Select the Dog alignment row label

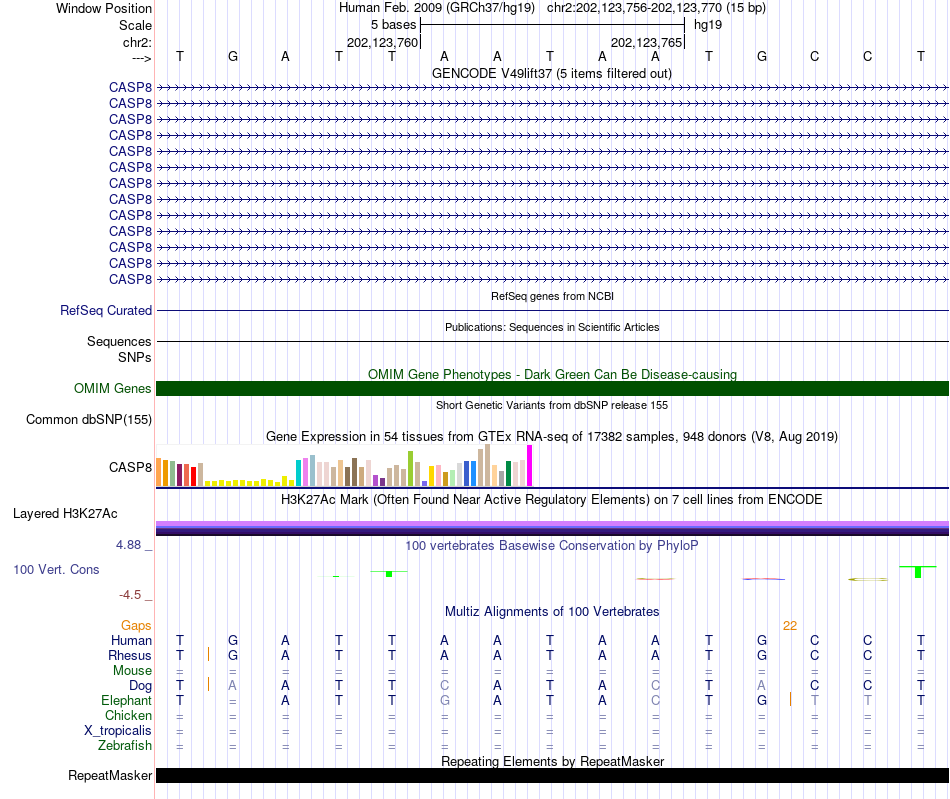click(x=141, y=685)
